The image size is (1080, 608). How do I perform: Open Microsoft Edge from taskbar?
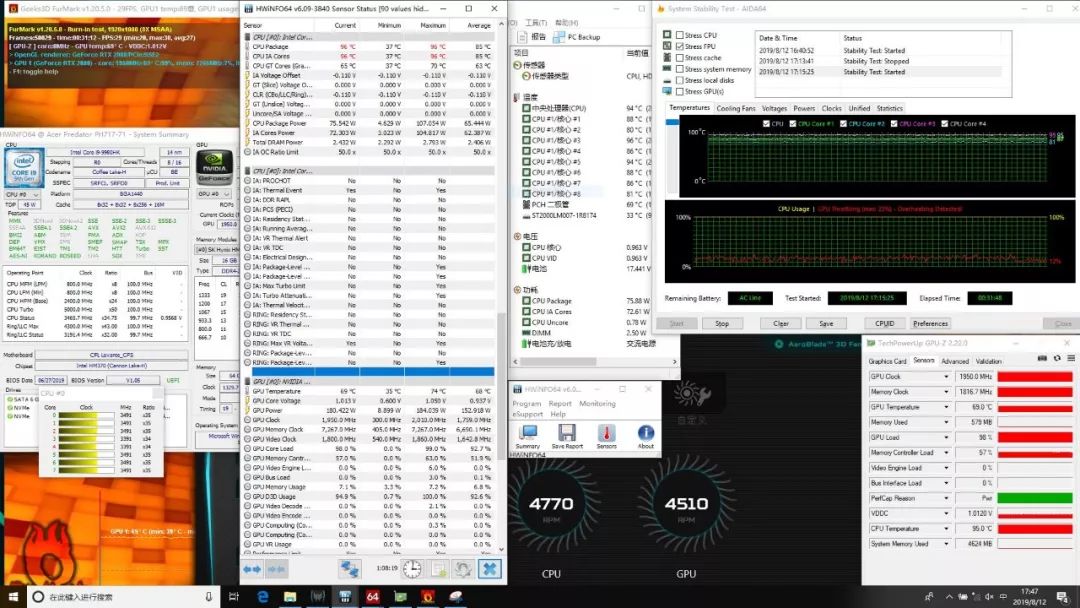pyautogui.click(x=262, y=596)
